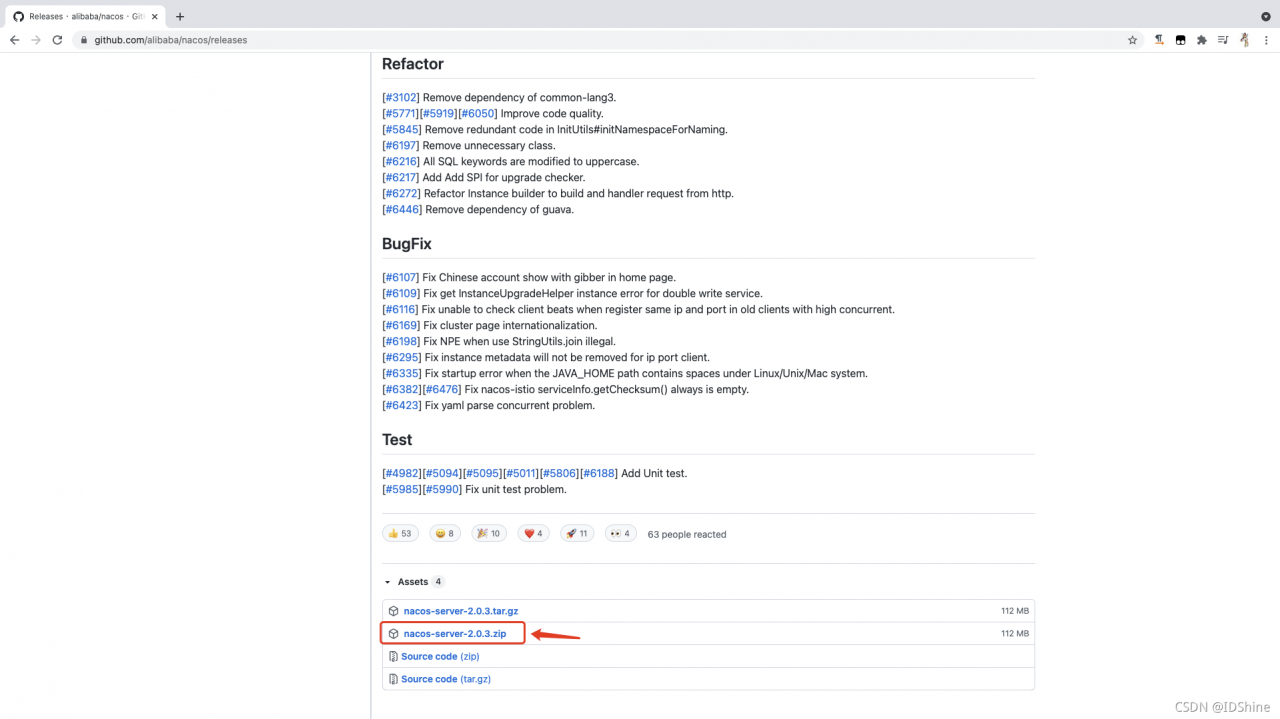Open the Extensions puzzle-piece menu
The height and width of the screenshot is (719, 1280).
tap(1201, 40)
